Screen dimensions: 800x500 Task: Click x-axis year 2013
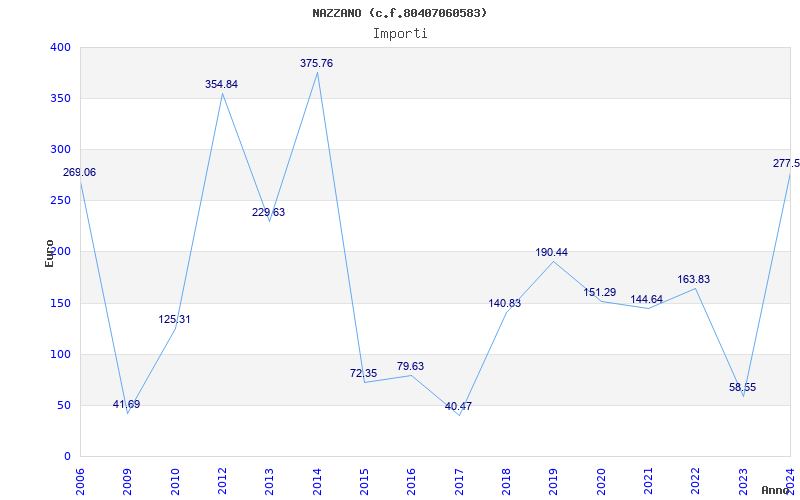(269, 482)
